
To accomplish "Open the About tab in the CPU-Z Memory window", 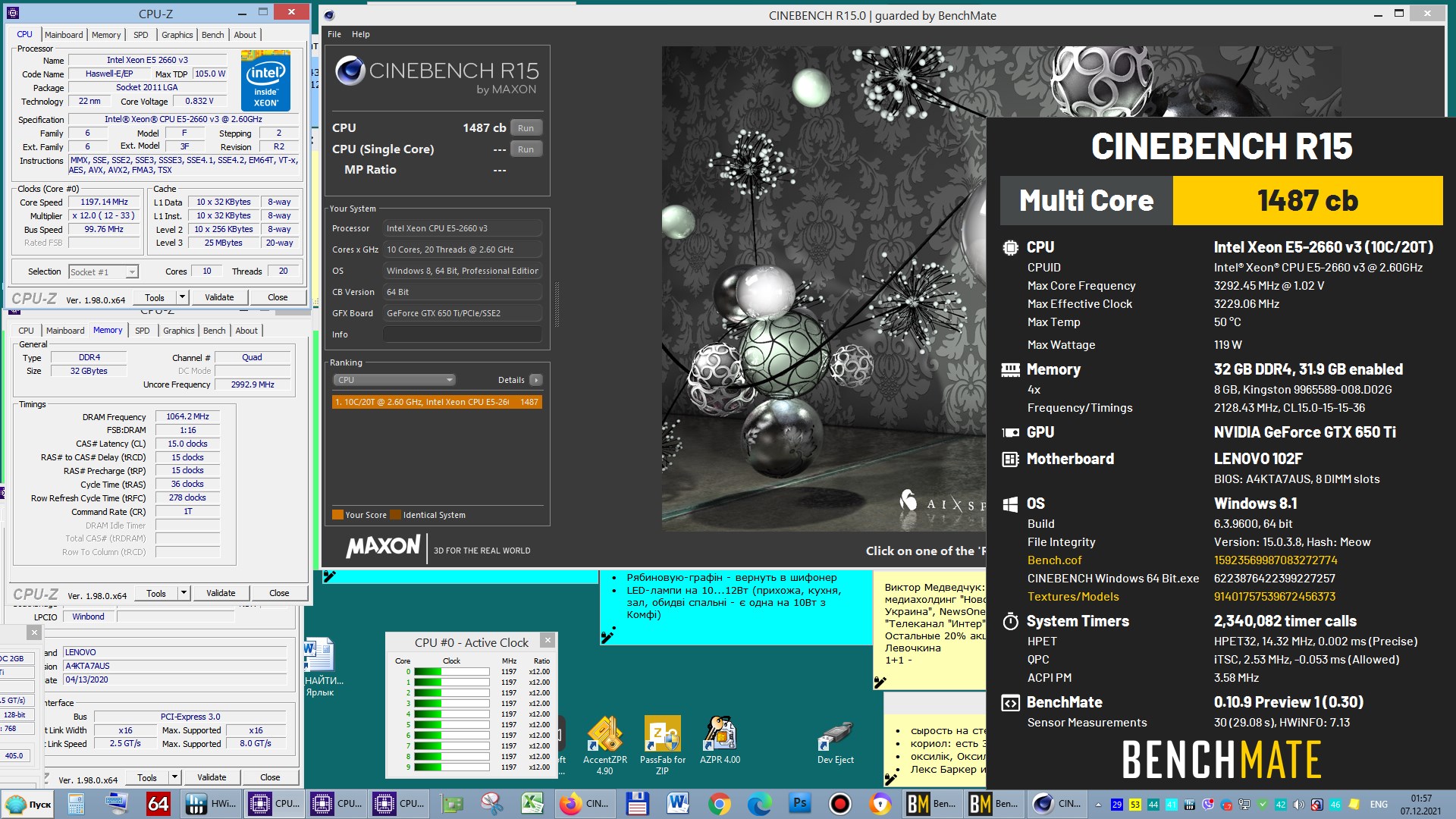I will 246,331.
